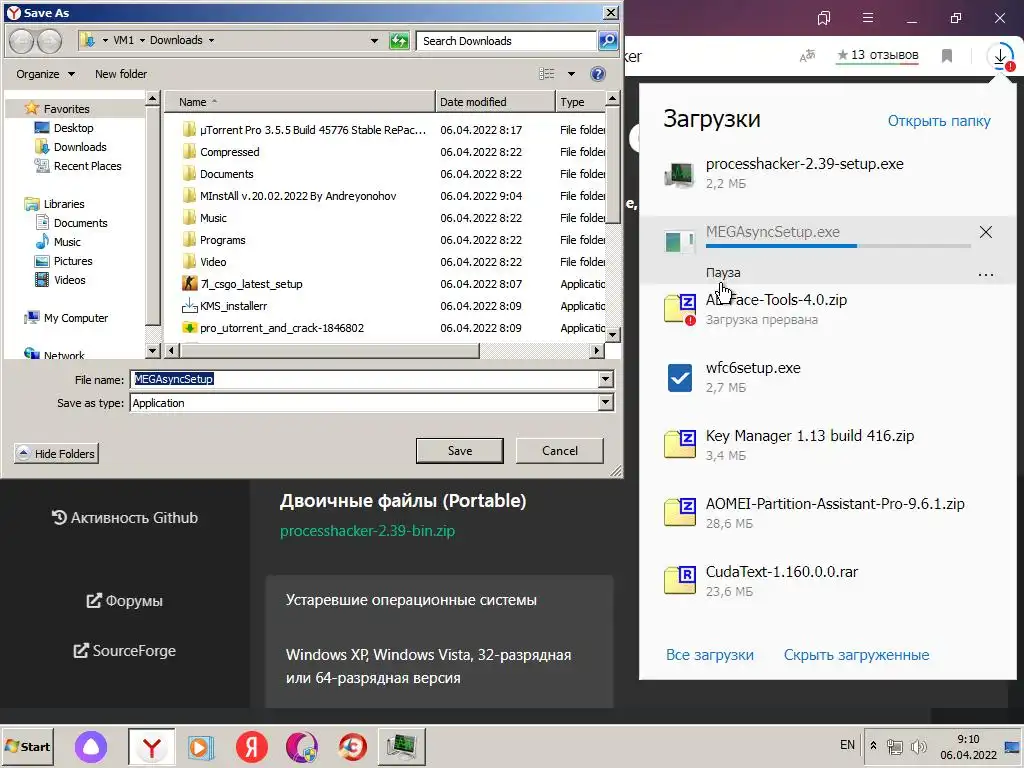The image size is (1024, 768).
Task: Open the red Yandex taskbar icon
Action: click(251, 746)
